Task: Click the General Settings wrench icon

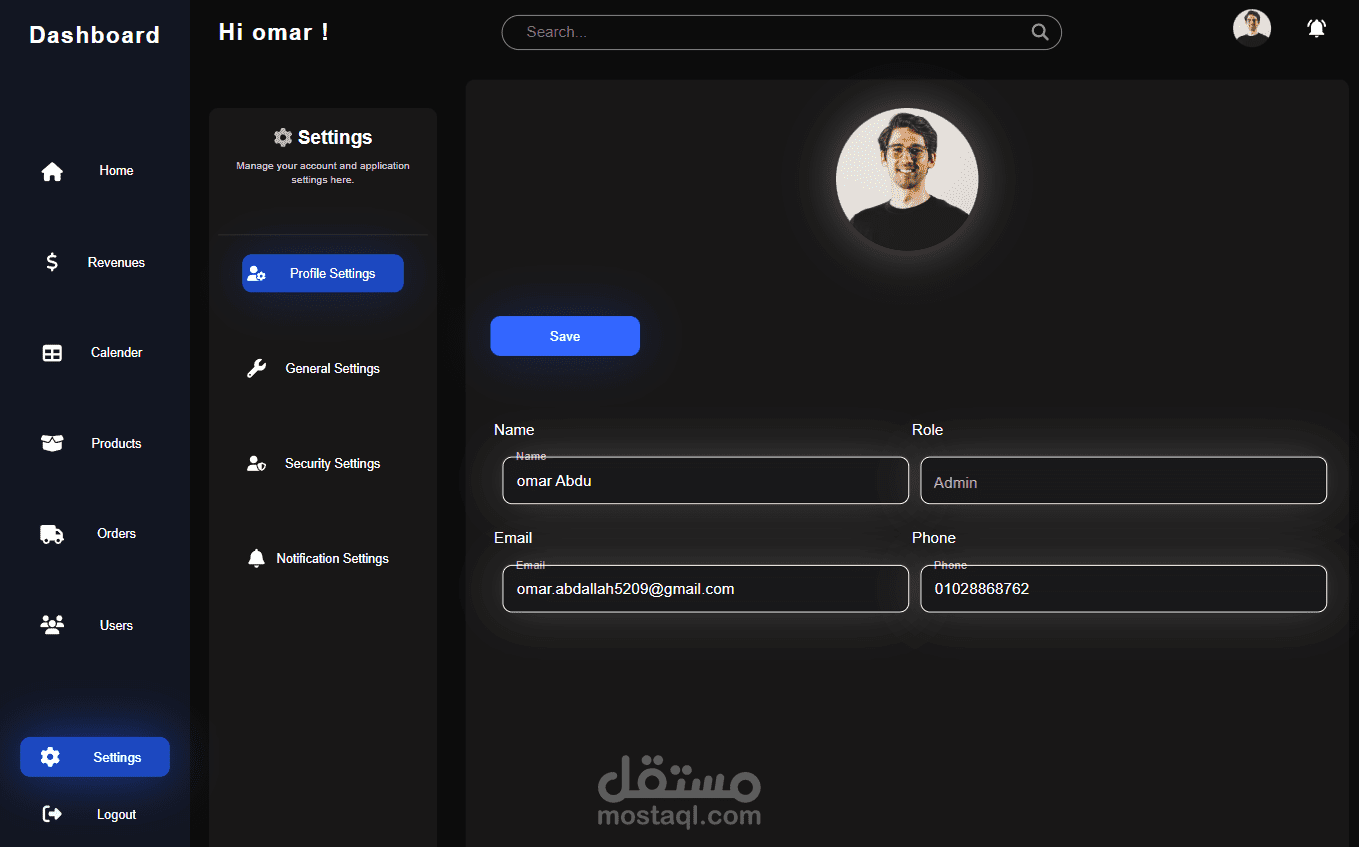Action: point(256,368)
